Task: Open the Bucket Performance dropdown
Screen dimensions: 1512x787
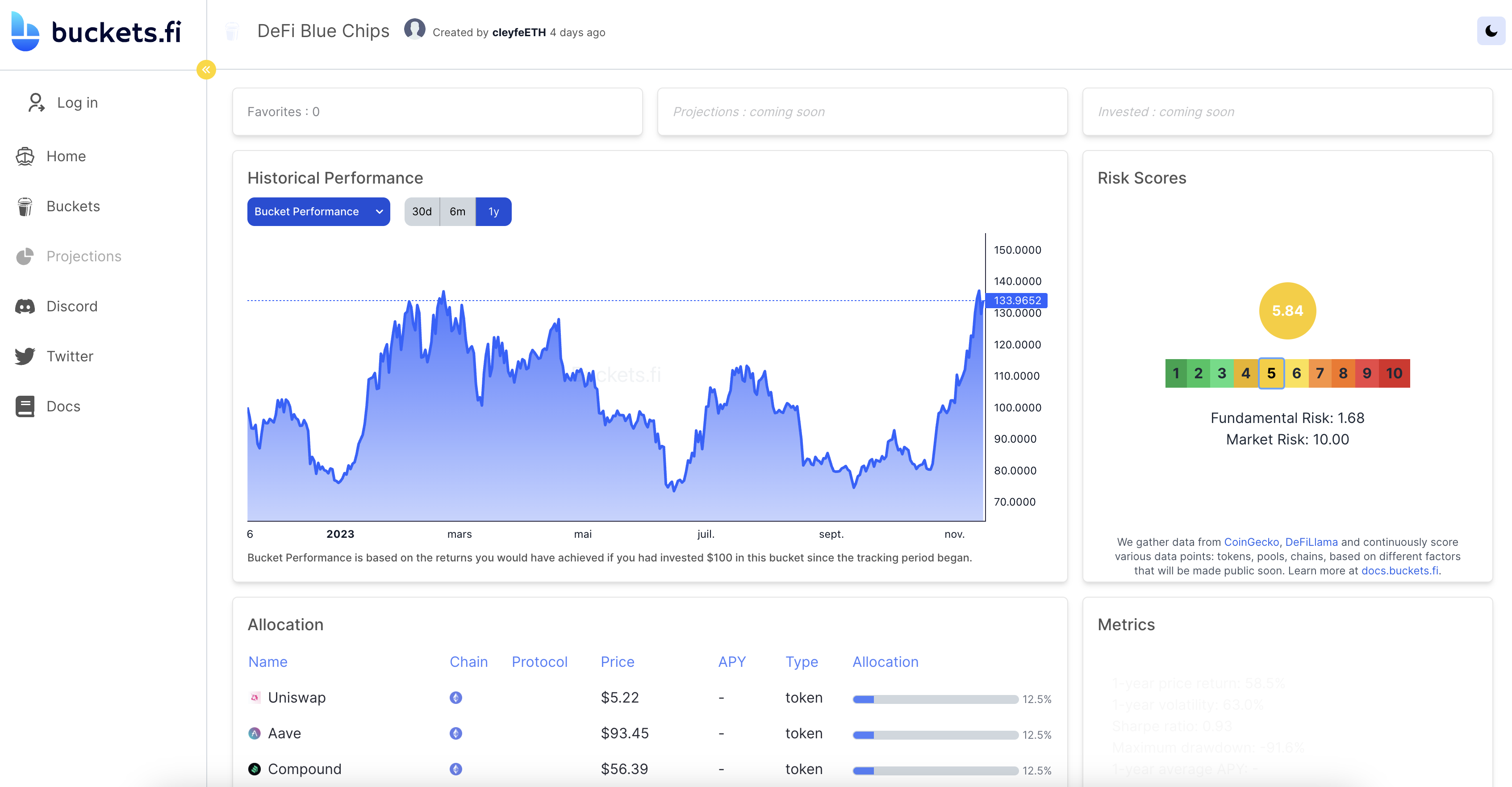Action: [318, 211]
